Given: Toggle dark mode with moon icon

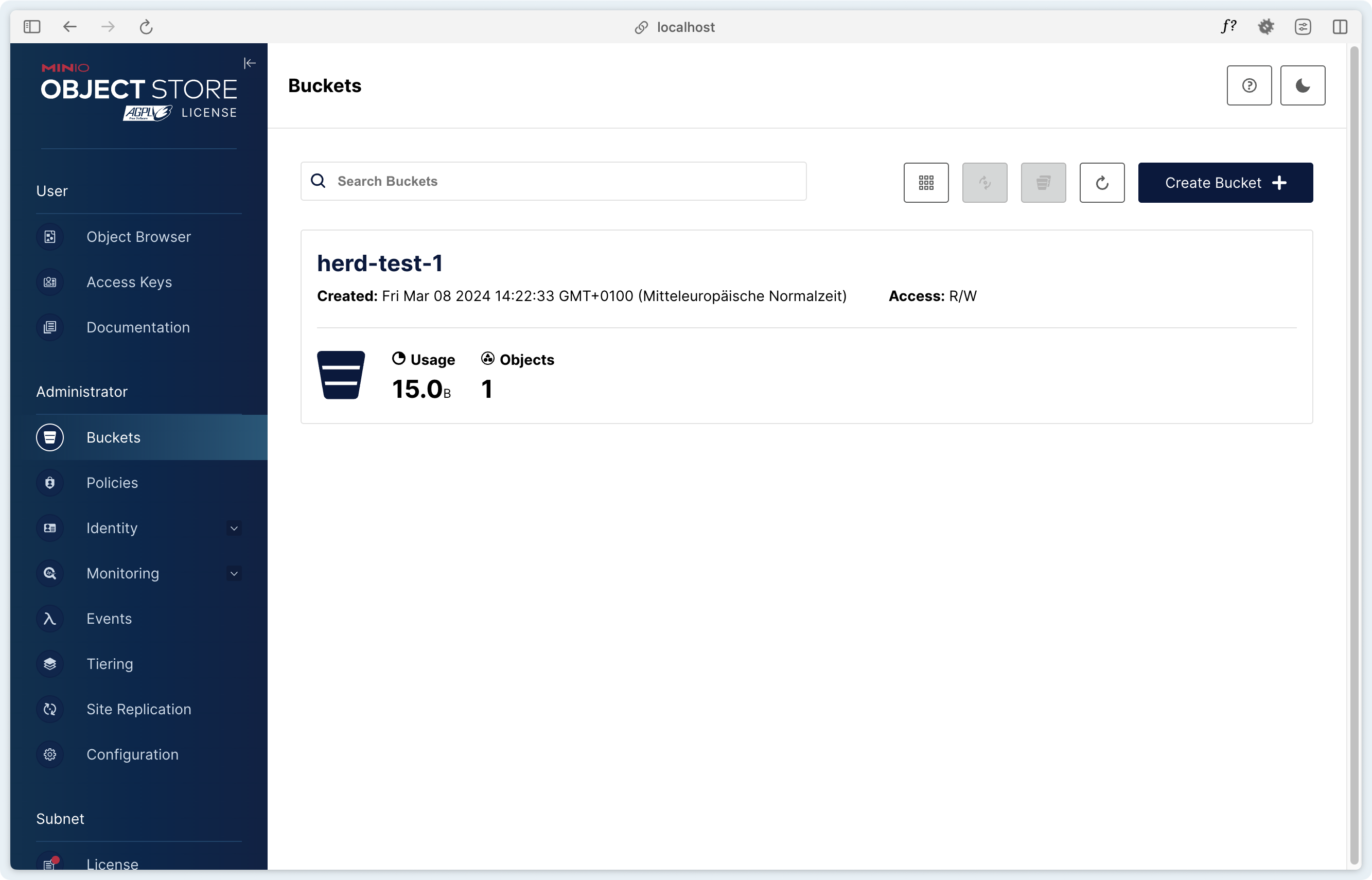Looking at the screenshot, I should coord(1302,85).
